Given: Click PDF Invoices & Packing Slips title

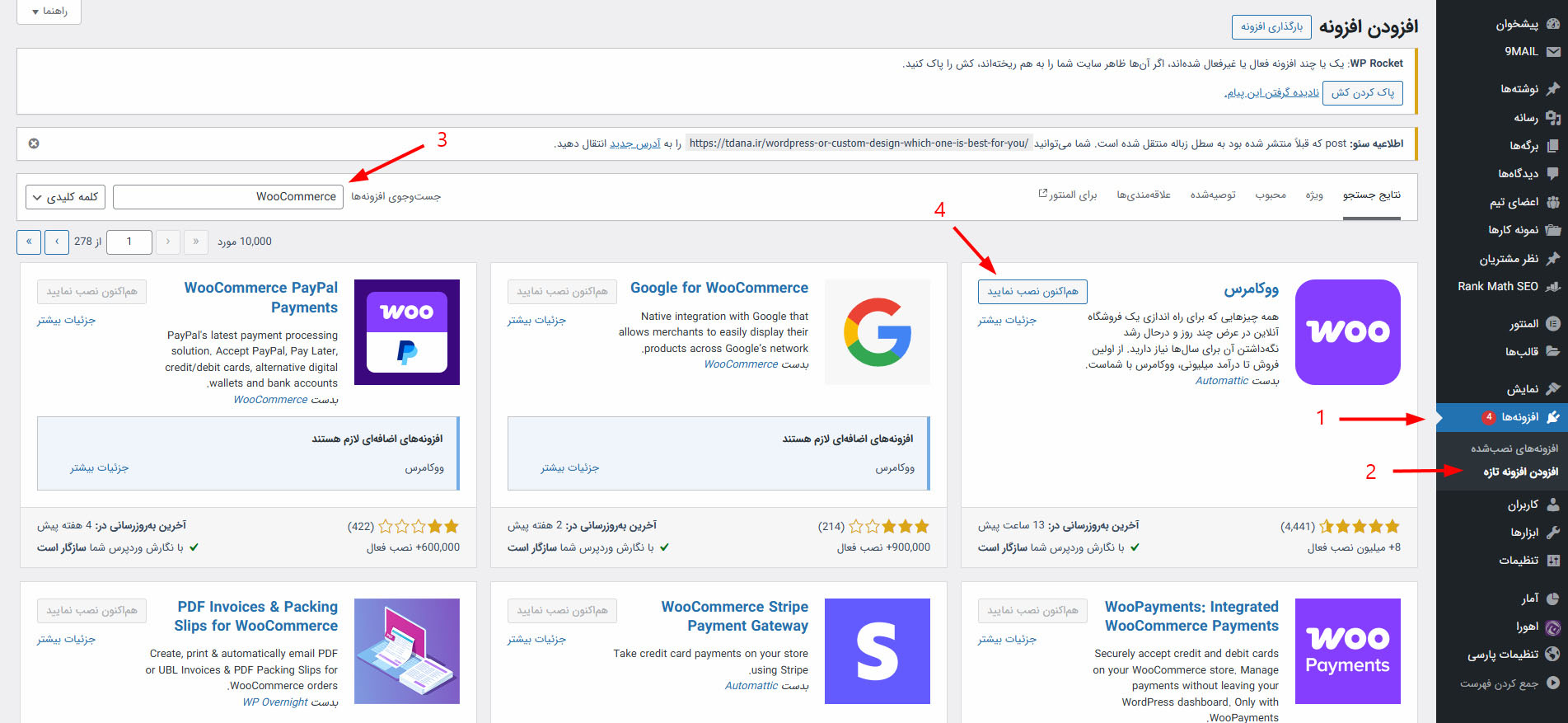Looking at the screenshot, I should (256, 616).
